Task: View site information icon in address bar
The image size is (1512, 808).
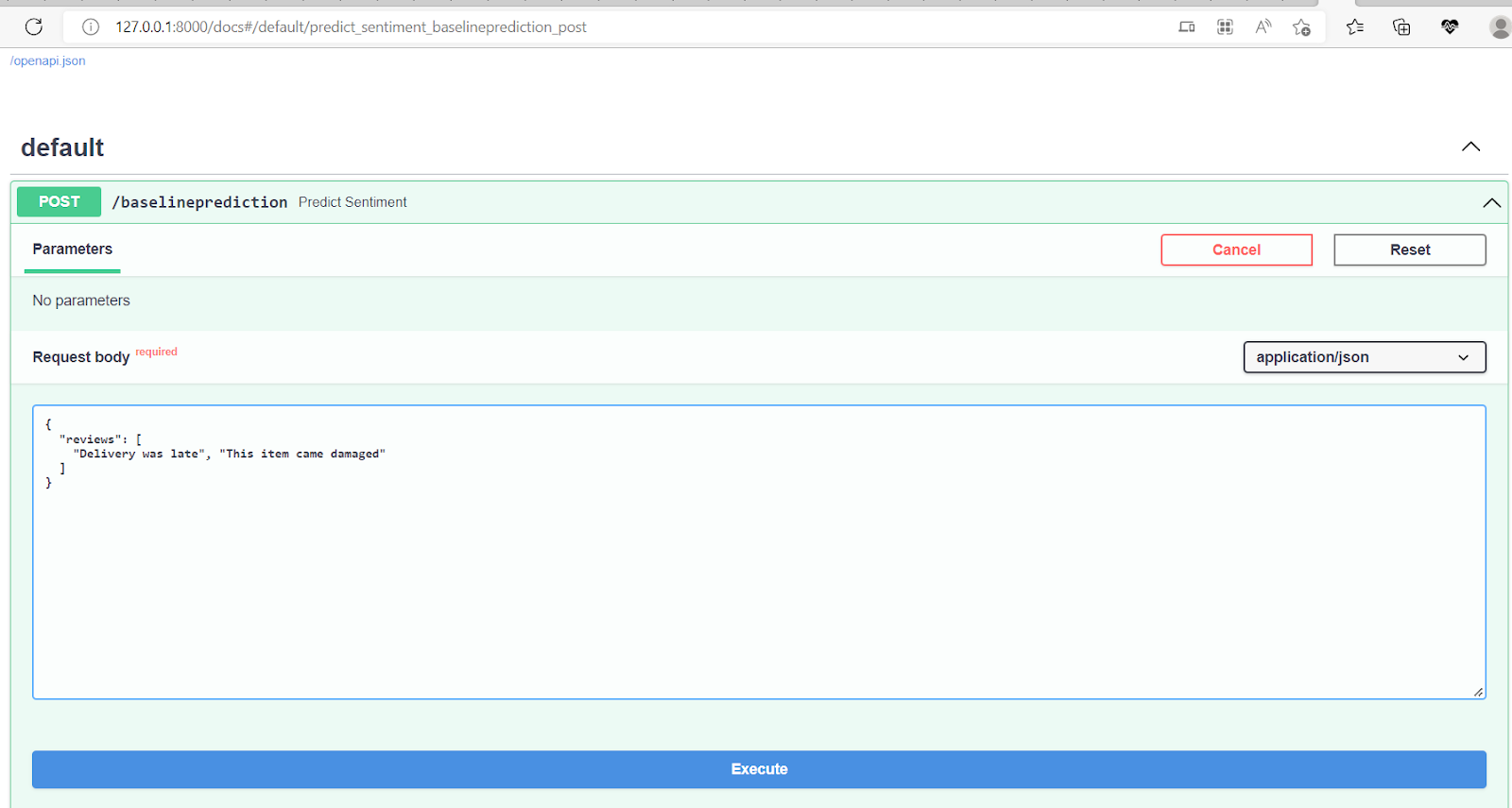Action: [91, 26]
